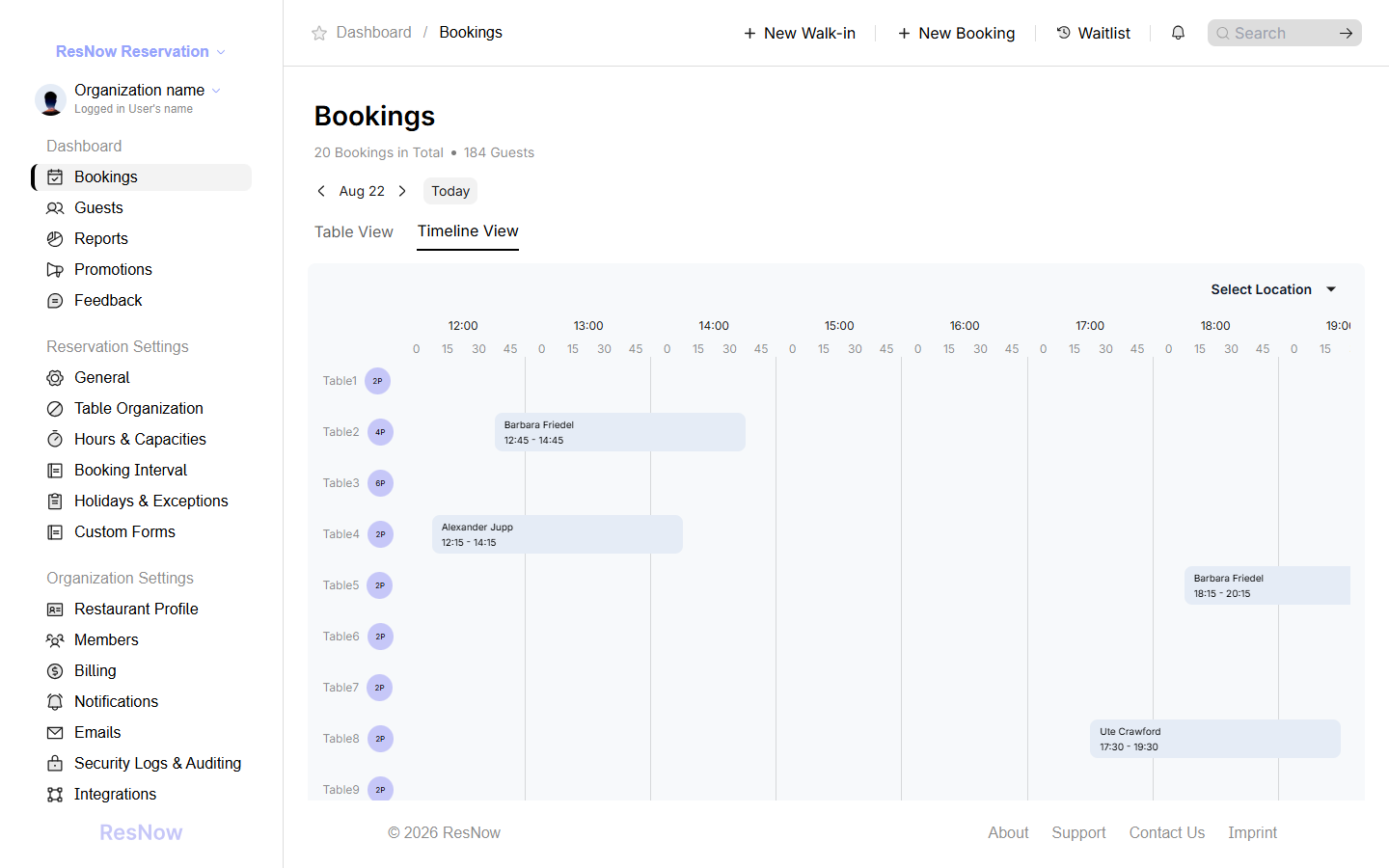The height and width of the screenshot is (868, 1389).
Task: Open the Contact Us footer link
Action: (1167, 832)
